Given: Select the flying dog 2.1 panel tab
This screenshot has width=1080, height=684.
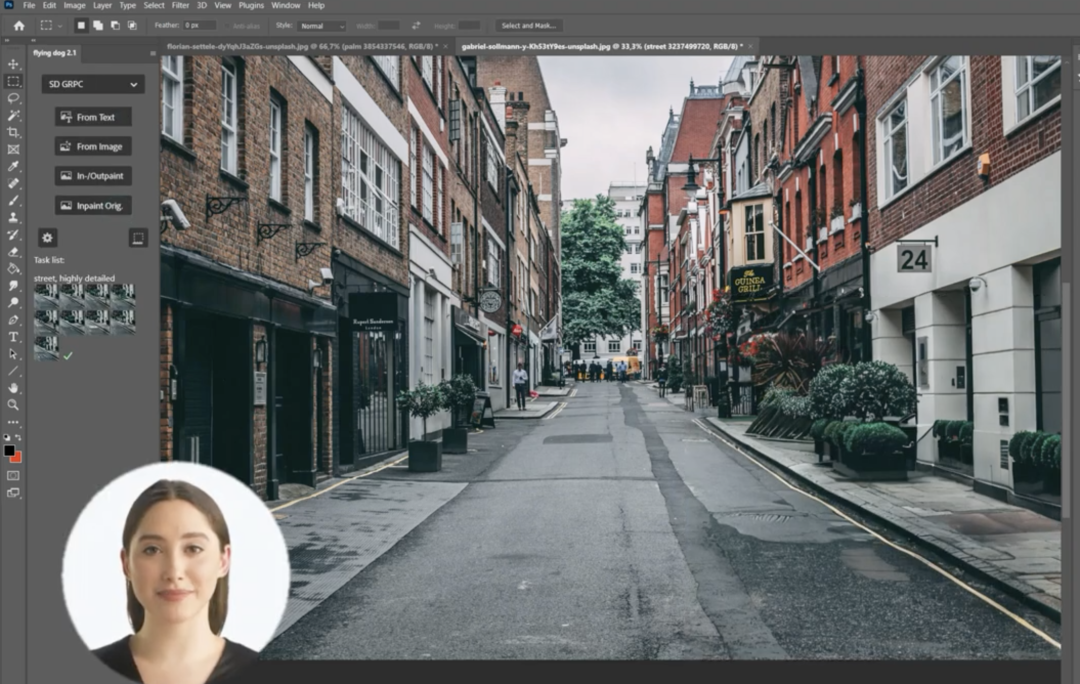Looking at the screenshot, I should (x=54, y=53).
